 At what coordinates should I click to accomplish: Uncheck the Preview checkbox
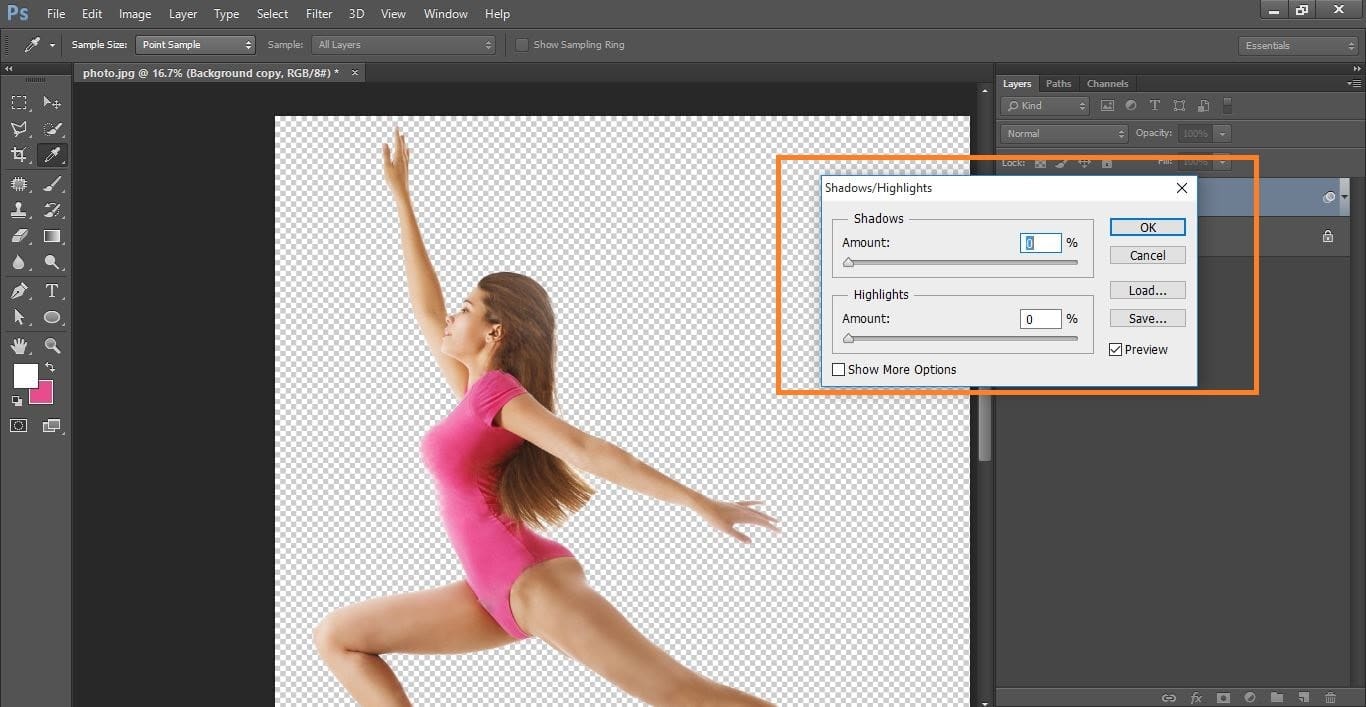tap(1116, 350)
